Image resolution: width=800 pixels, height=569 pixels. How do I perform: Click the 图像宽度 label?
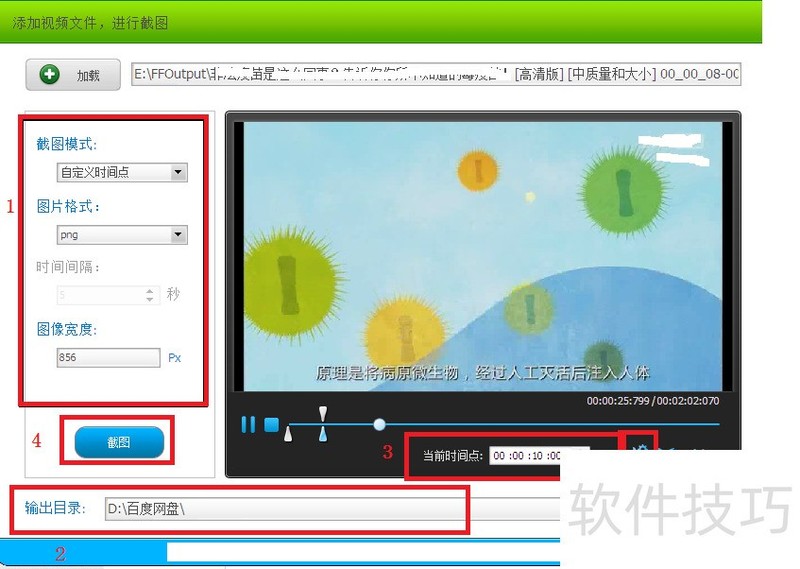67,329
